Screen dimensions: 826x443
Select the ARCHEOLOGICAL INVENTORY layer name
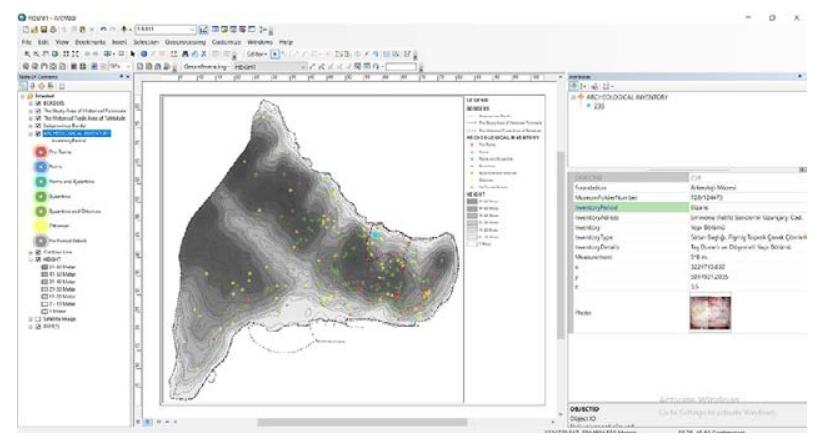pos(76,133)
